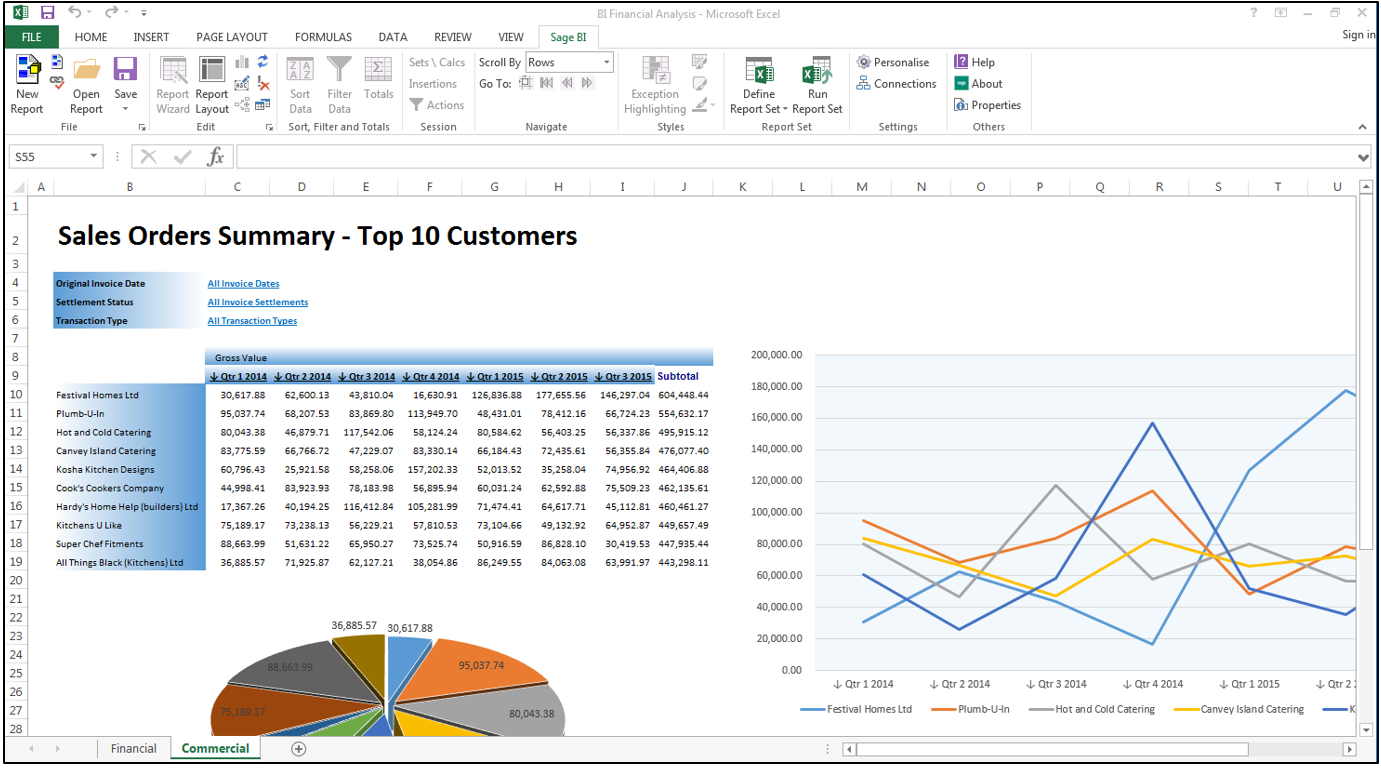Viewport: 1381px width, 769px height.
Task: Switch to the Financial sheet tab
Action: 134,748
